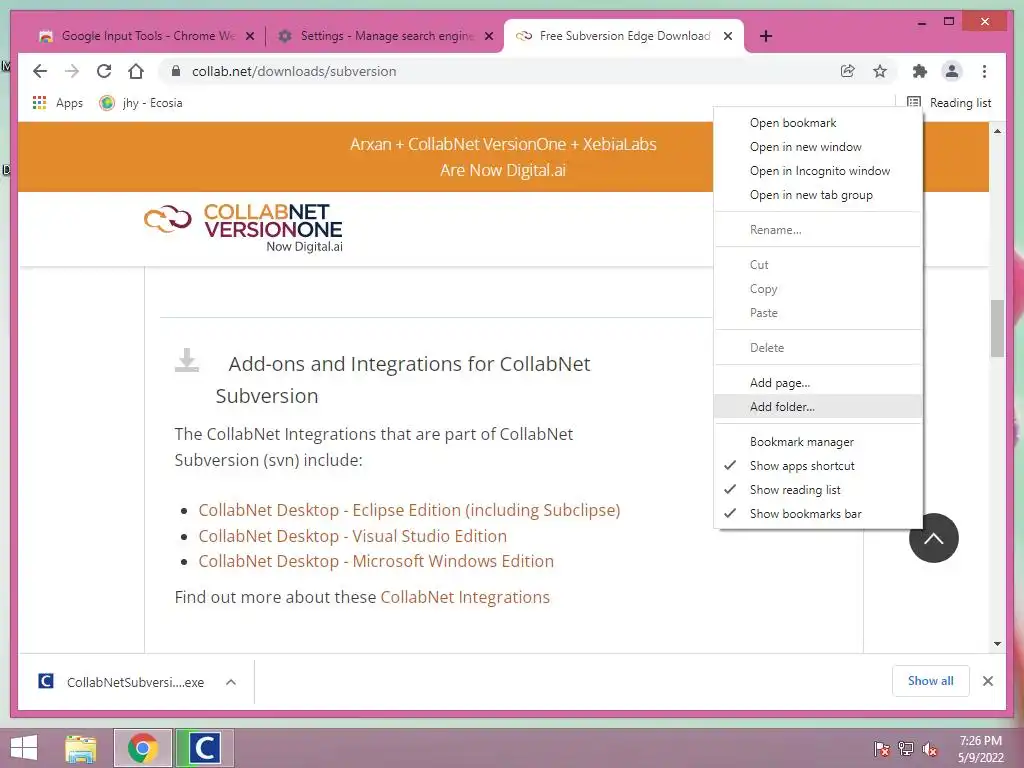Image resolution: width=1024 pixels, height=768 pixels.
Task: Open Bookmark manager from menu
Action: point(818,442)
